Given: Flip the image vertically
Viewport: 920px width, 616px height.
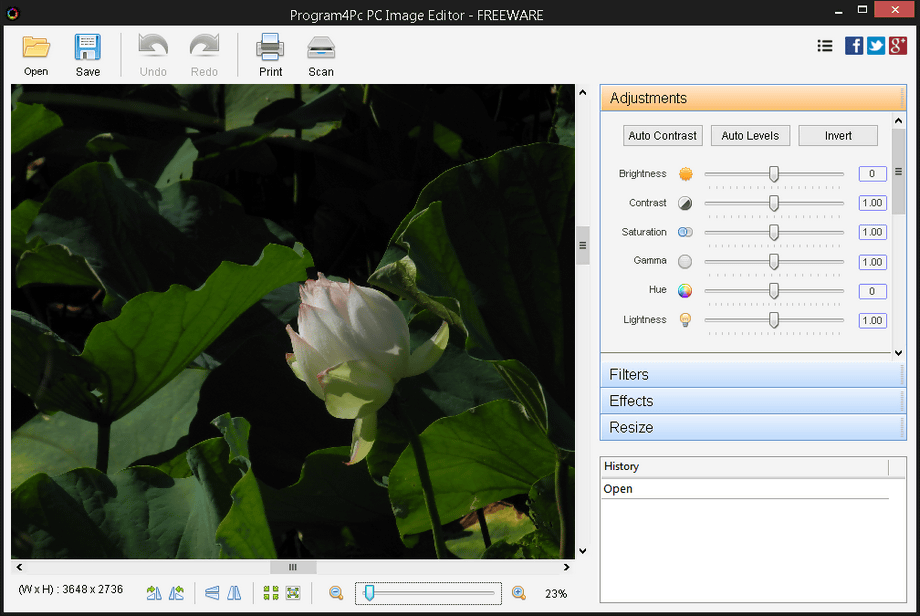Looking at the screenshot, I should [x=212, y=593].
